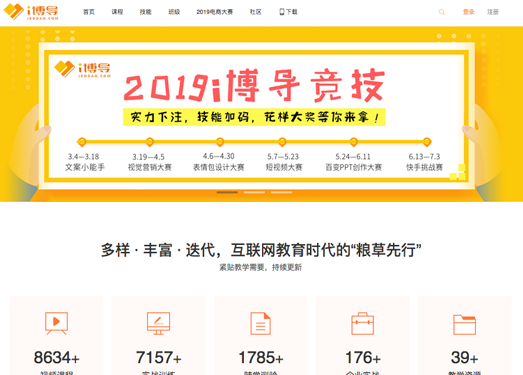Open the 课程 navigation item
The height and width of the screenshot is (375, 523).
pyautogui.click(x=117, y=12)
